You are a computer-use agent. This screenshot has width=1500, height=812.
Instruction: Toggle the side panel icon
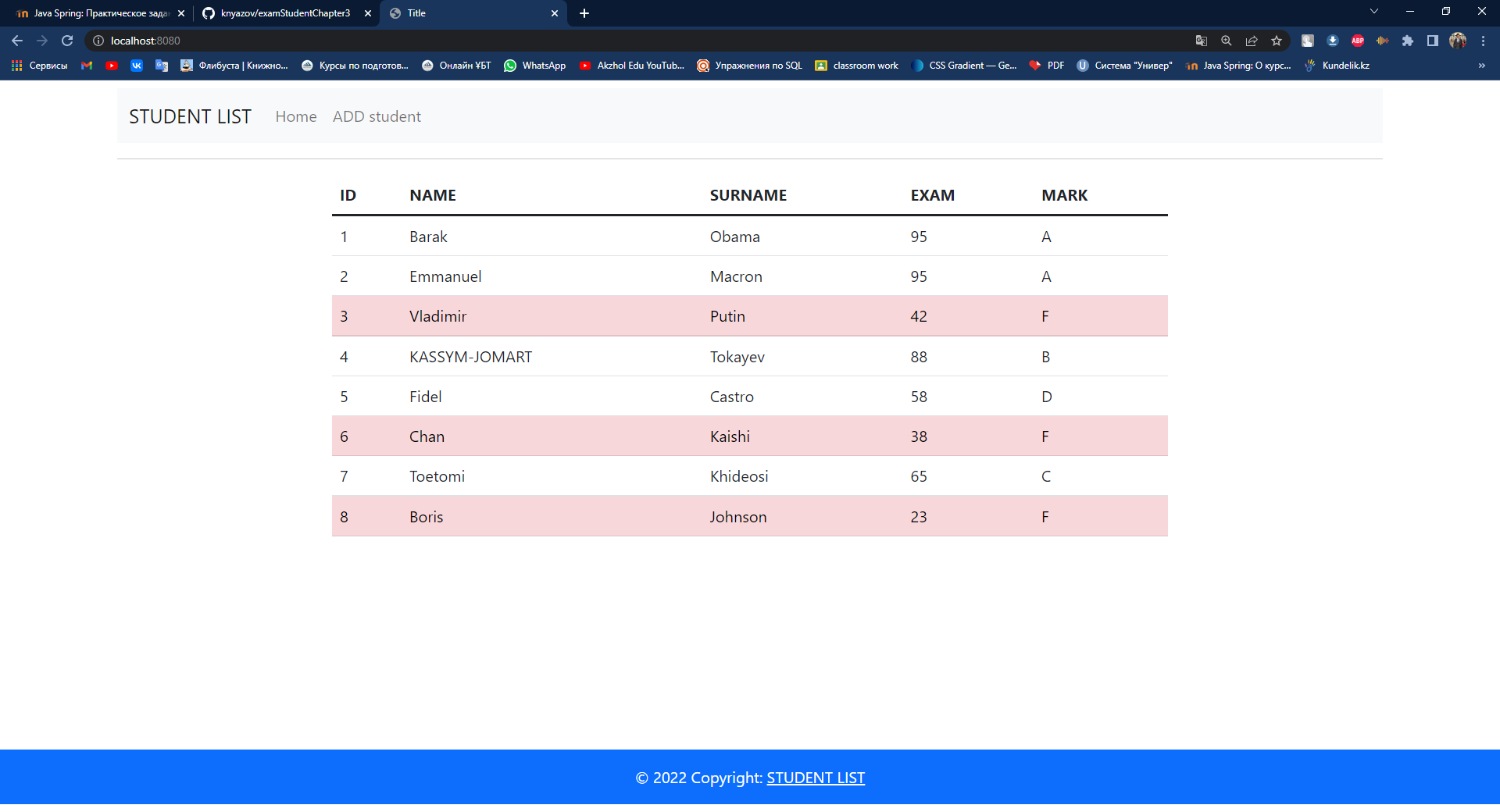click(x=1433, y=41)
